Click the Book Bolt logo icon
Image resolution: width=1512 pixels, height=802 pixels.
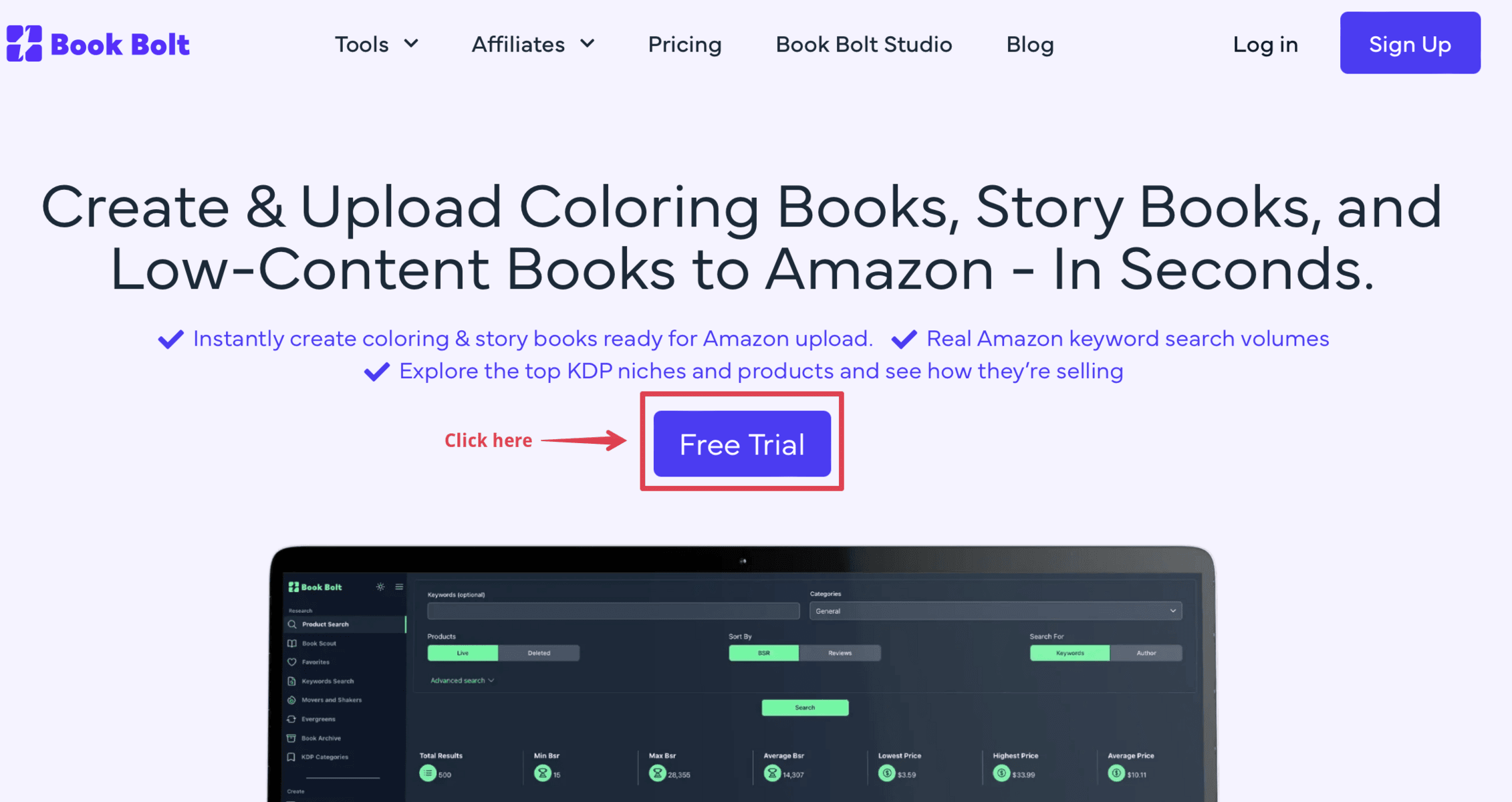point(24,43)
